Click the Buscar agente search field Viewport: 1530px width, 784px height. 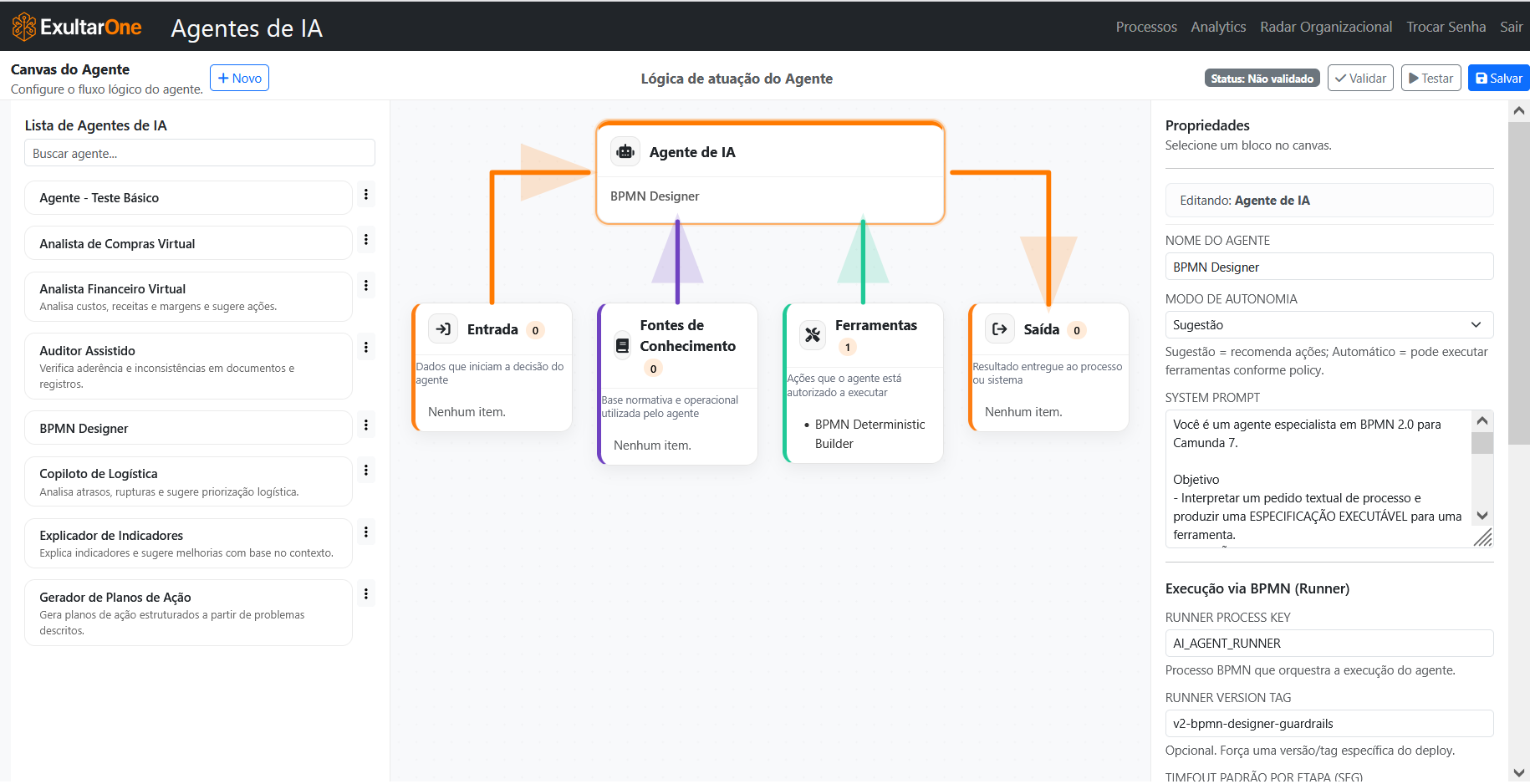pos(199,152)
